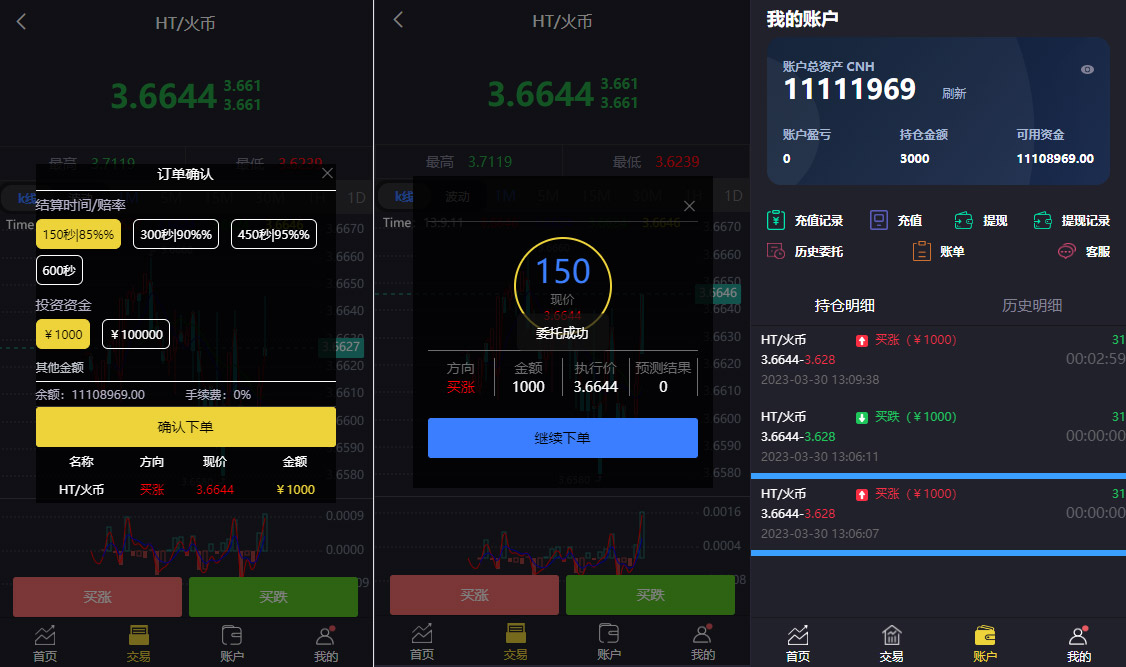This screenshot has height=667, width=1126.
Task: Open 提现 withdrawal page
Action: coord(981,220)
